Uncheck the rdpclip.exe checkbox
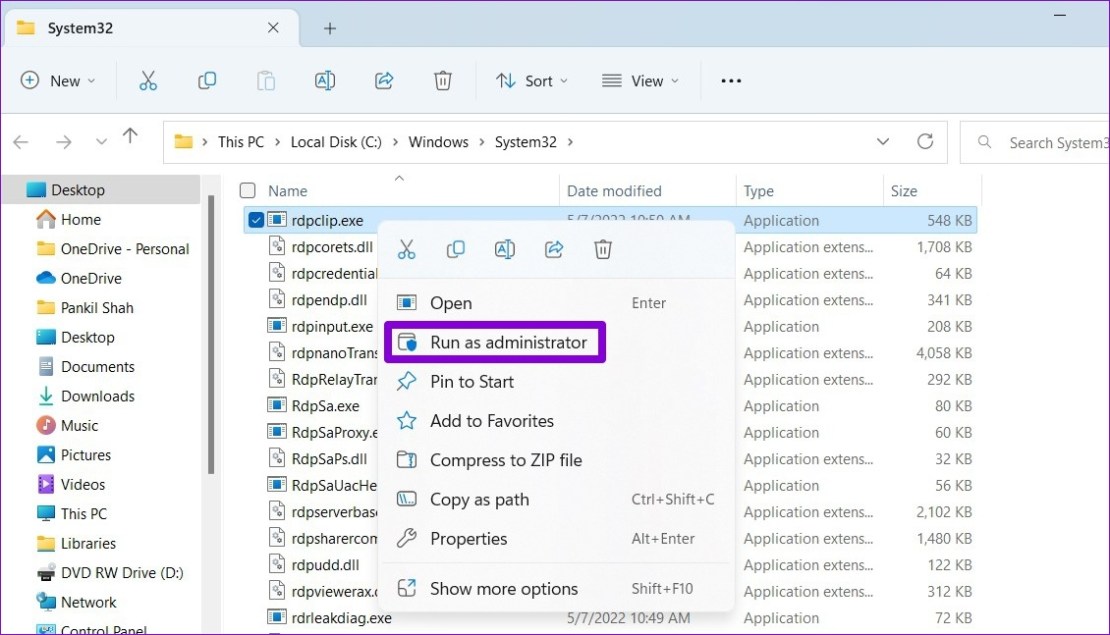This screenshot has width=1110, height=635. click(256, 220)
